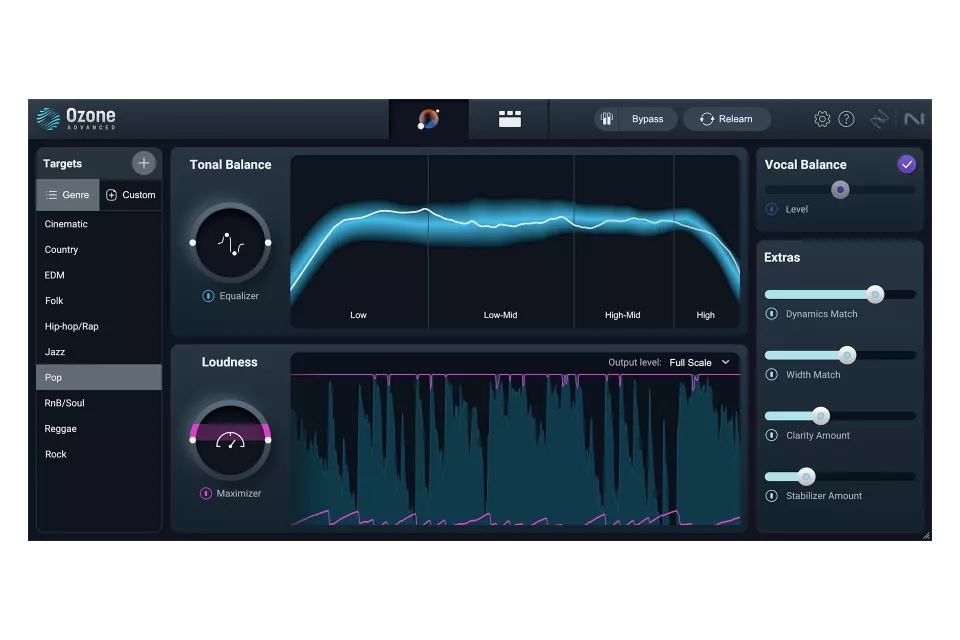Screen dimensions: 960x640
Task: Disable the Dynamics Match power toggle
Action: point(772,314)
